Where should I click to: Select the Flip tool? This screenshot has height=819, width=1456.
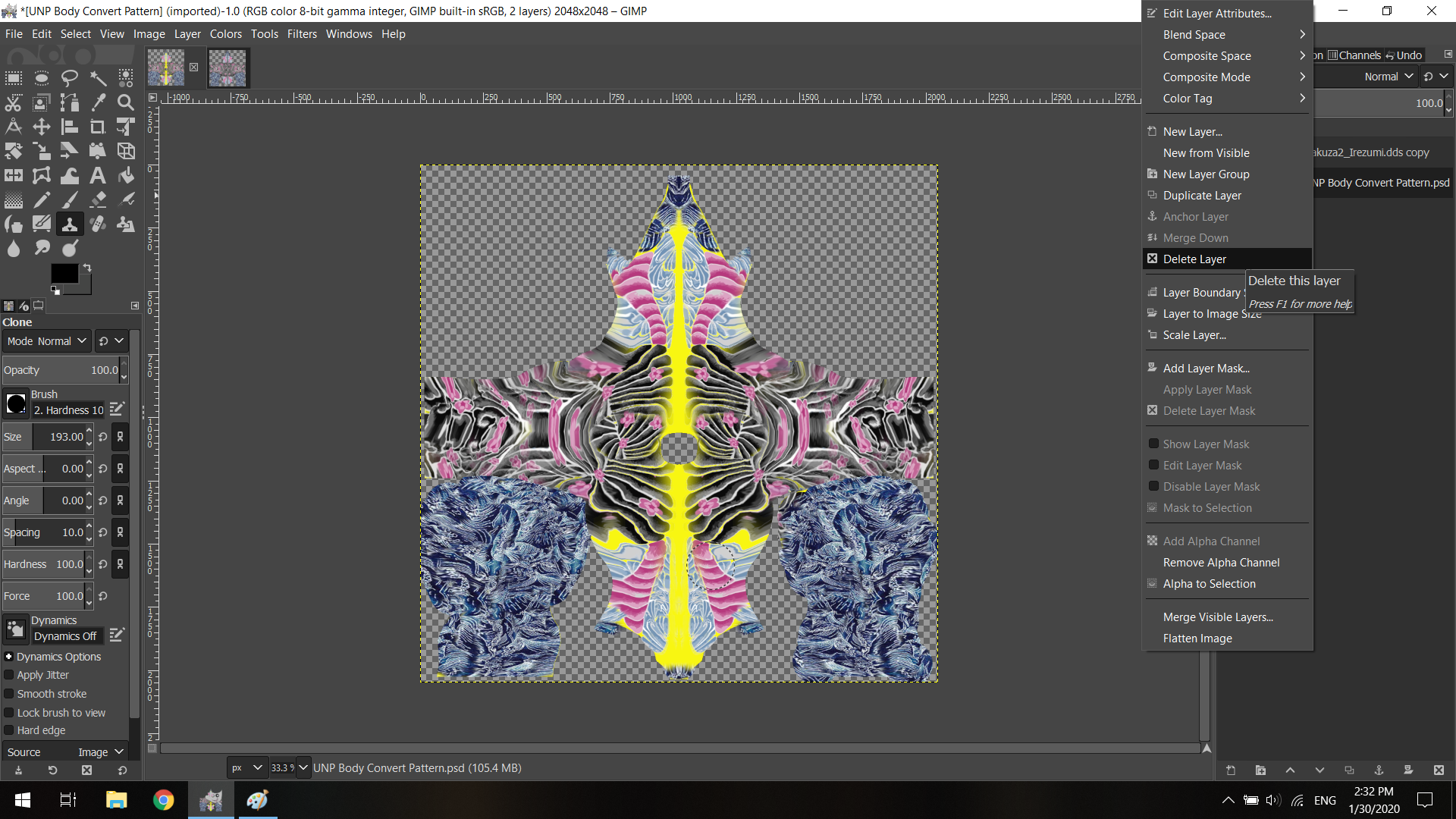tap(14, 175)
